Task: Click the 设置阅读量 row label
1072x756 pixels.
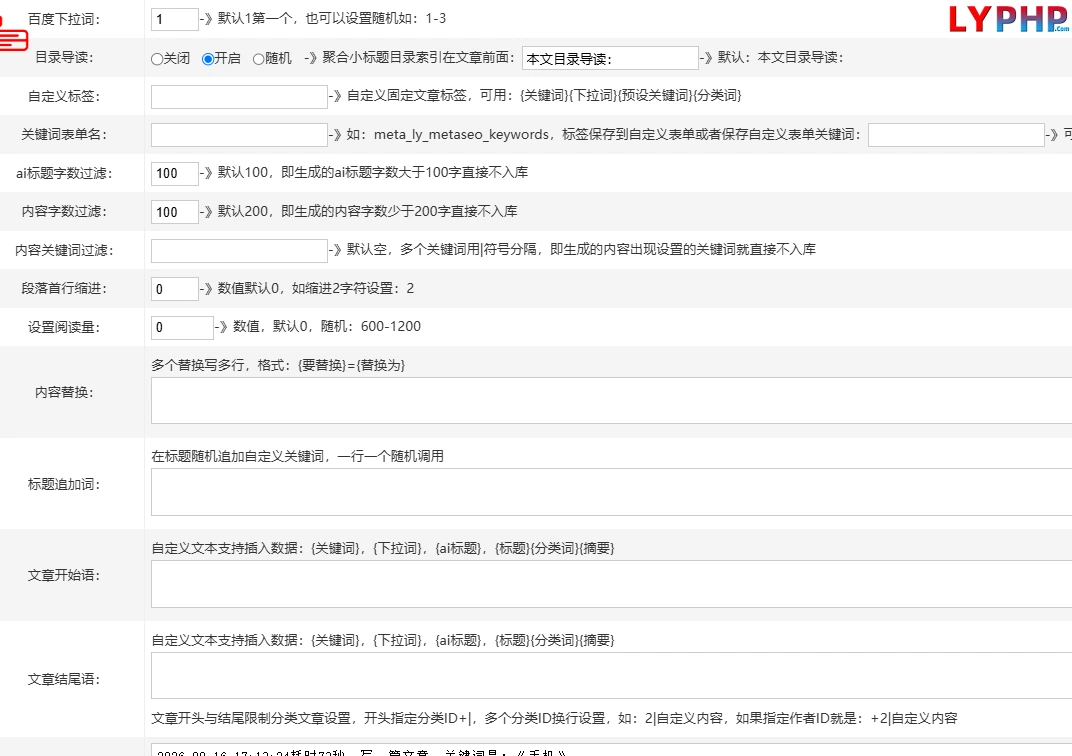Action: [x=64, y=327]
